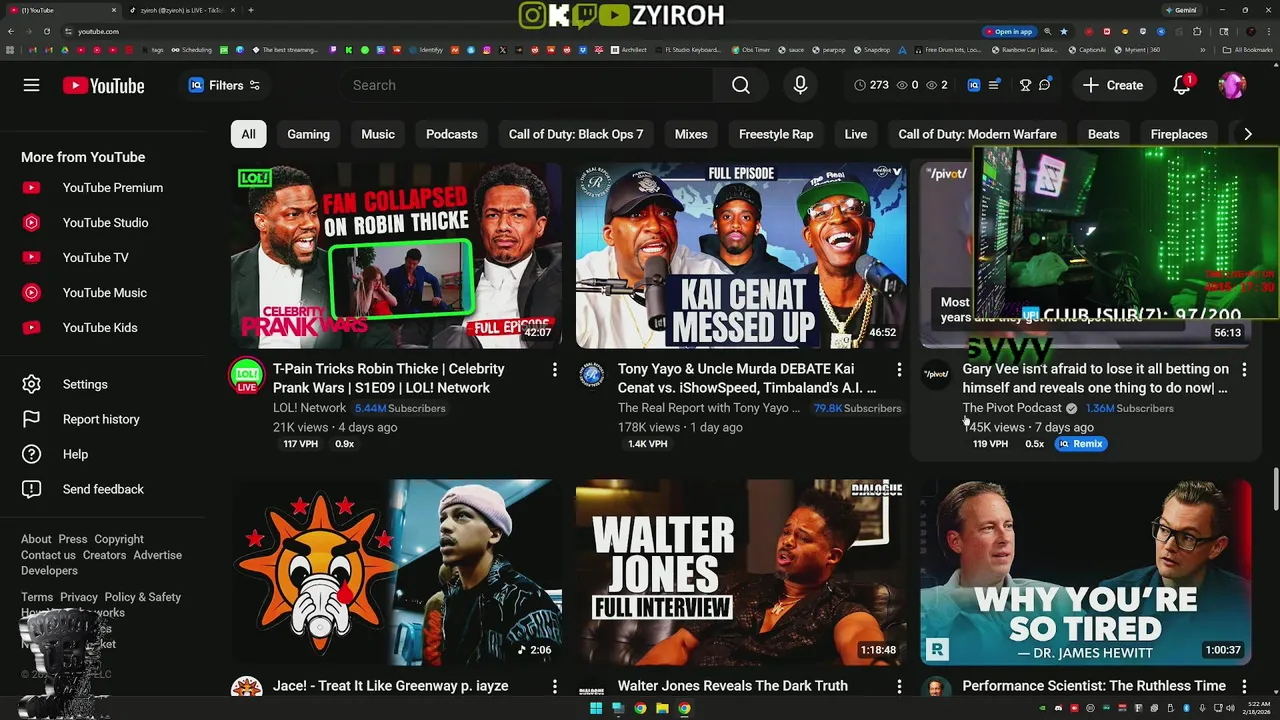Open the vidIQ list icon in header

pyautogui.click(x=994, y=85)
